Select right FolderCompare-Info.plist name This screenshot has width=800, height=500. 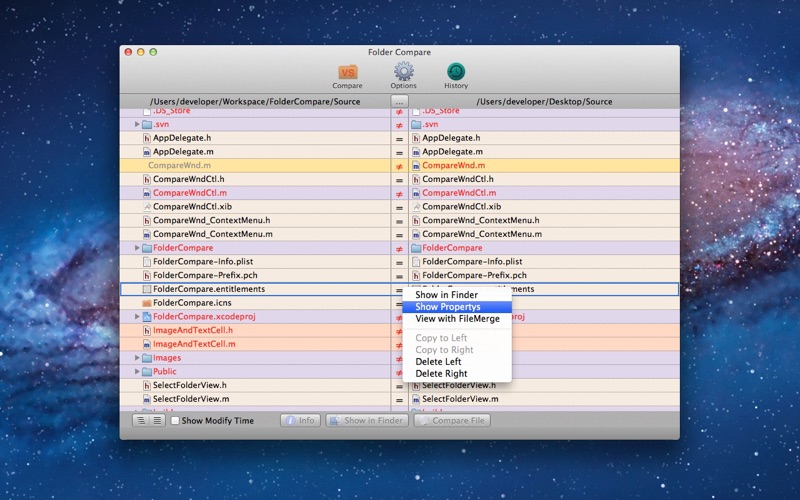click(472, 262)
